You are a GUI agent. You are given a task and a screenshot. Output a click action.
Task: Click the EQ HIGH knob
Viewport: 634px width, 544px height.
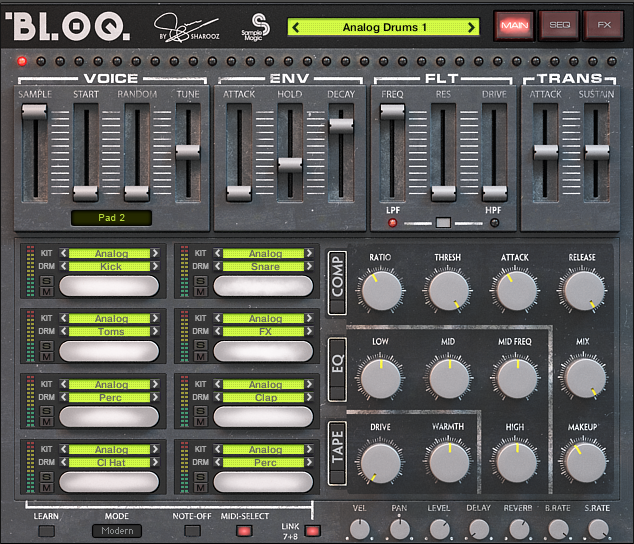tap(516, 463)
